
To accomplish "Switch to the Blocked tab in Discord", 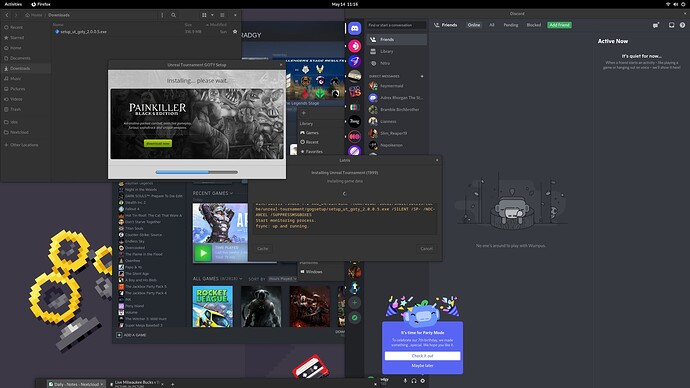I will point(533,25).
